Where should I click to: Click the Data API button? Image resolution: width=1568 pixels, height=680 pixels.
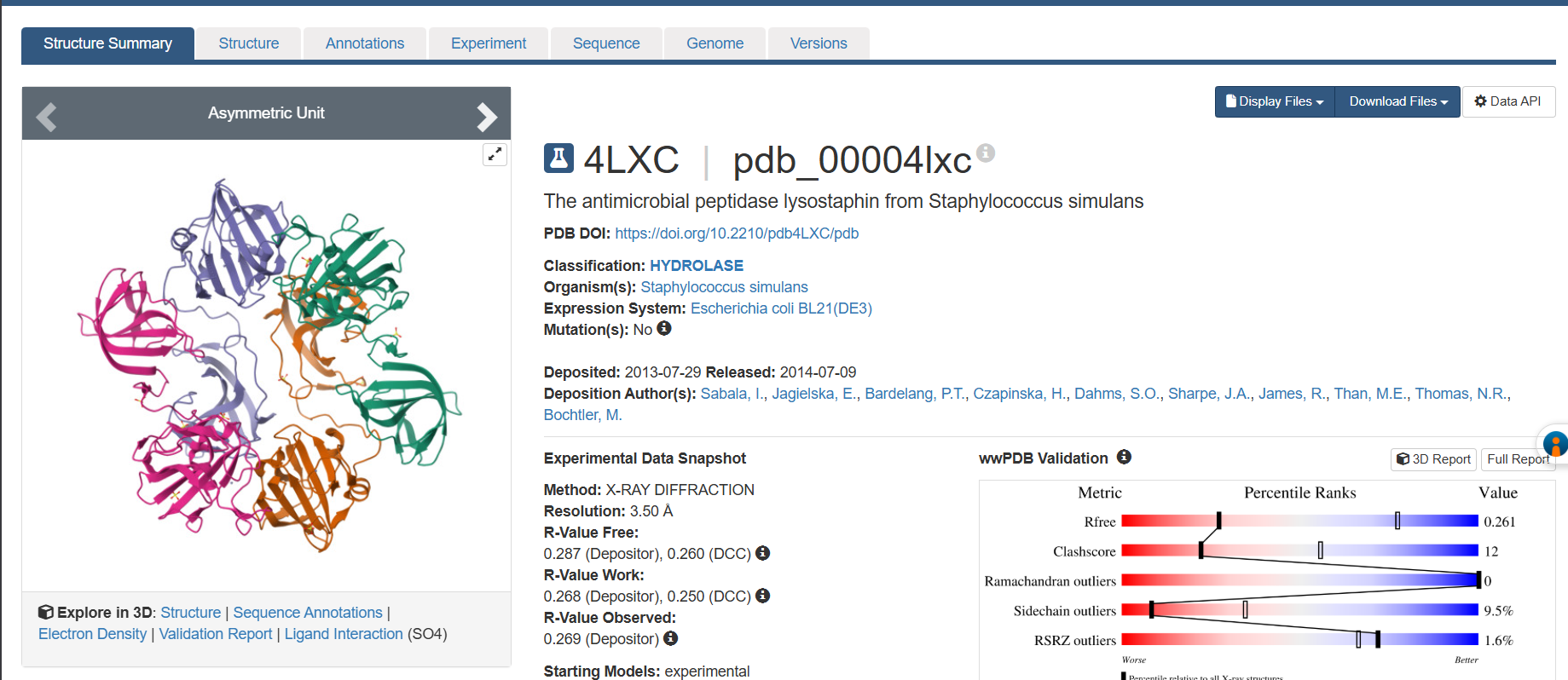pyautogui.click(x=1508, y=101)
